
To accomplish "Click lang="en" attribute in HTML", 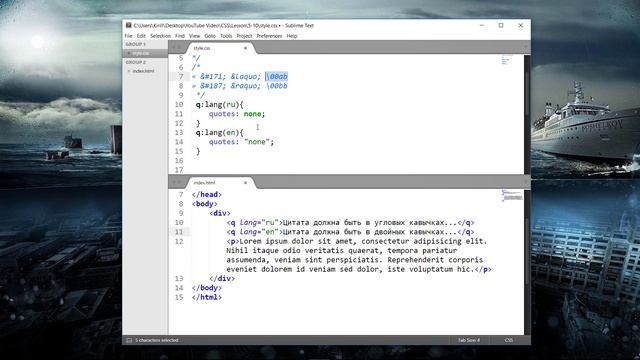I will 259,232.
